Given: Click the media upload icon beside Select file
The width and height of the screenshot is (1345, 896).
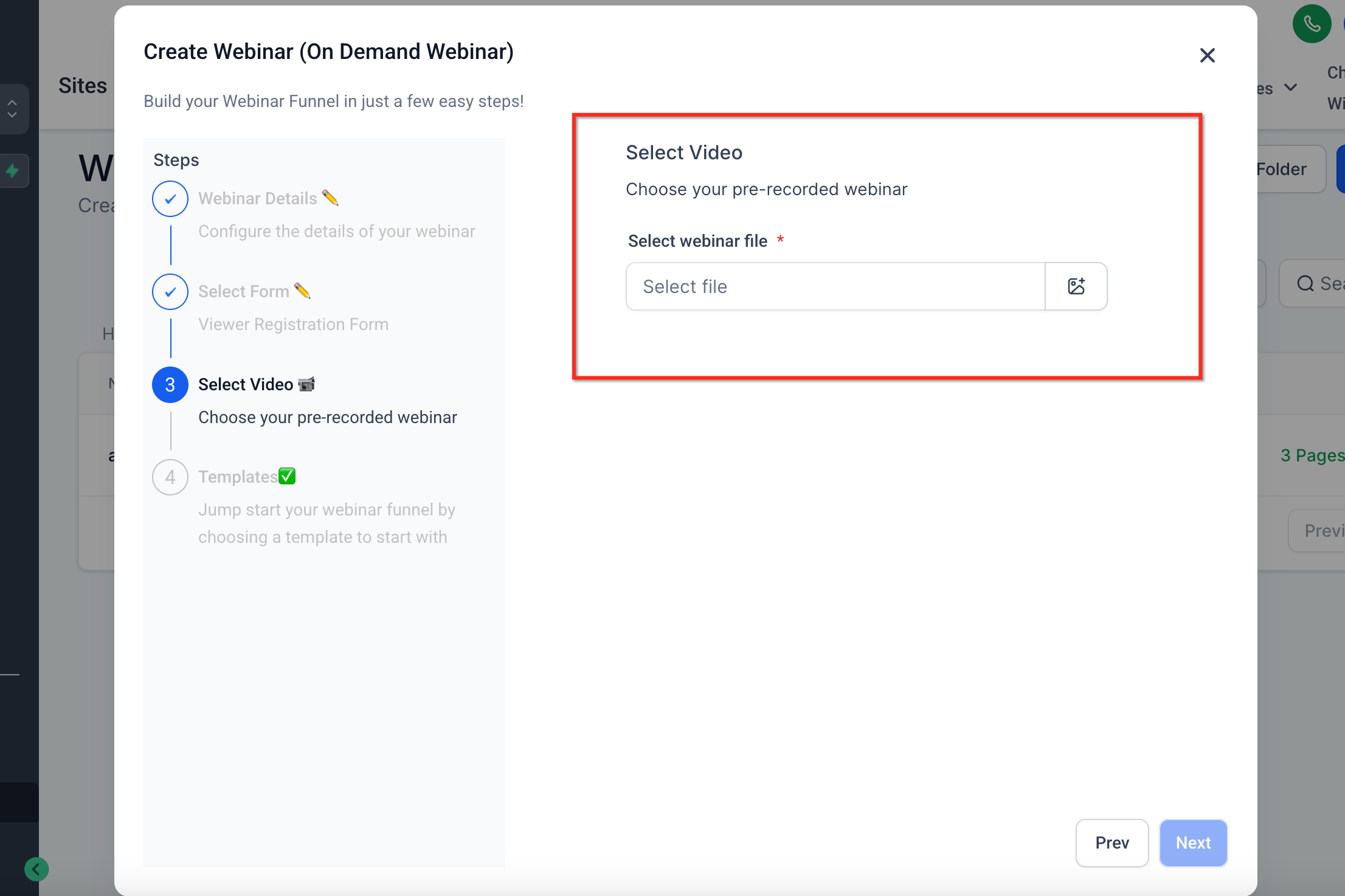Looking at the screenshot, I should (1076, 286).
